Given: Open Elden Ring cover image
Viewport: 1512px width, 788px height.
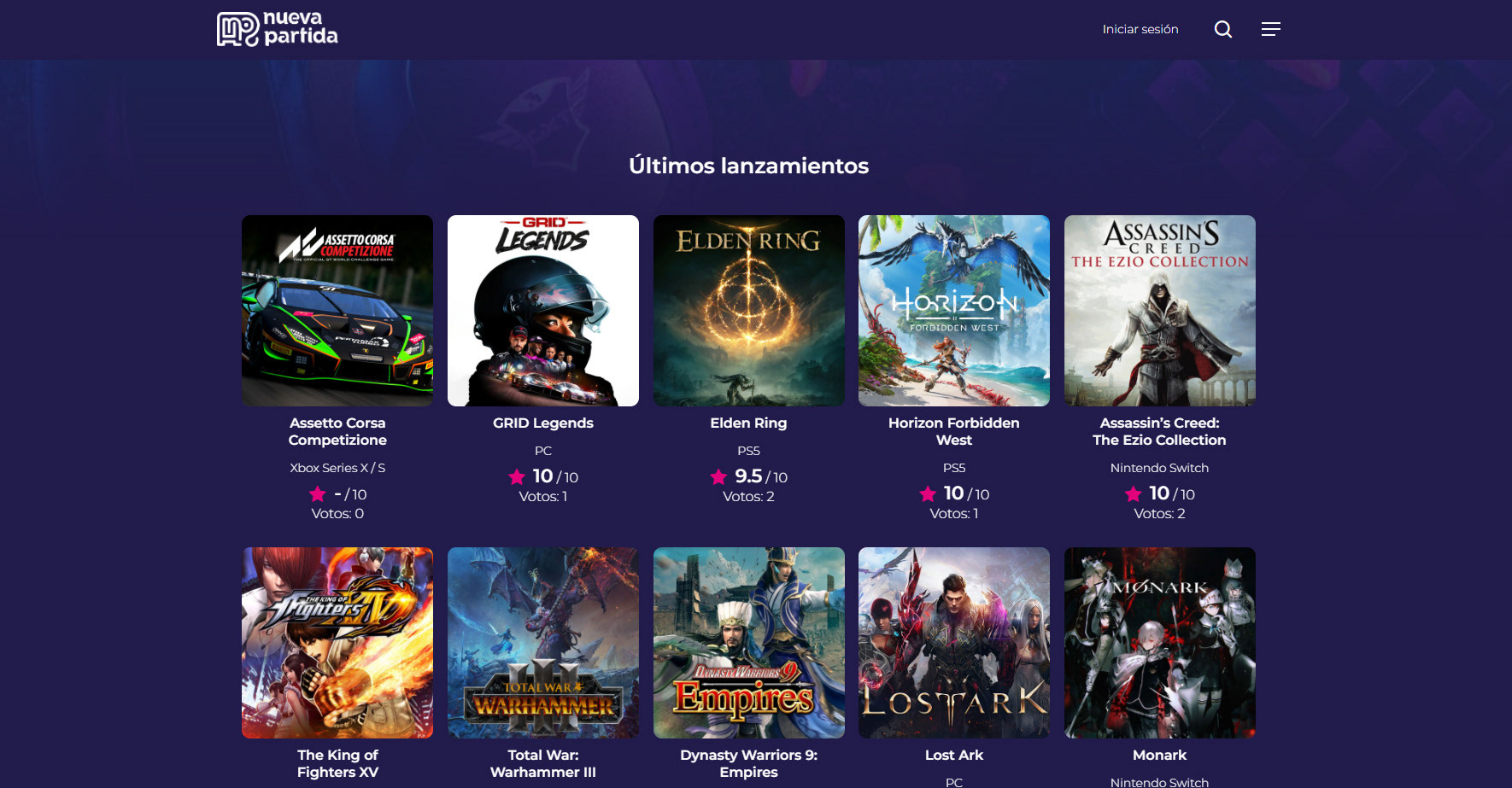Looking at the screenshot, I should tap(749, 311).
